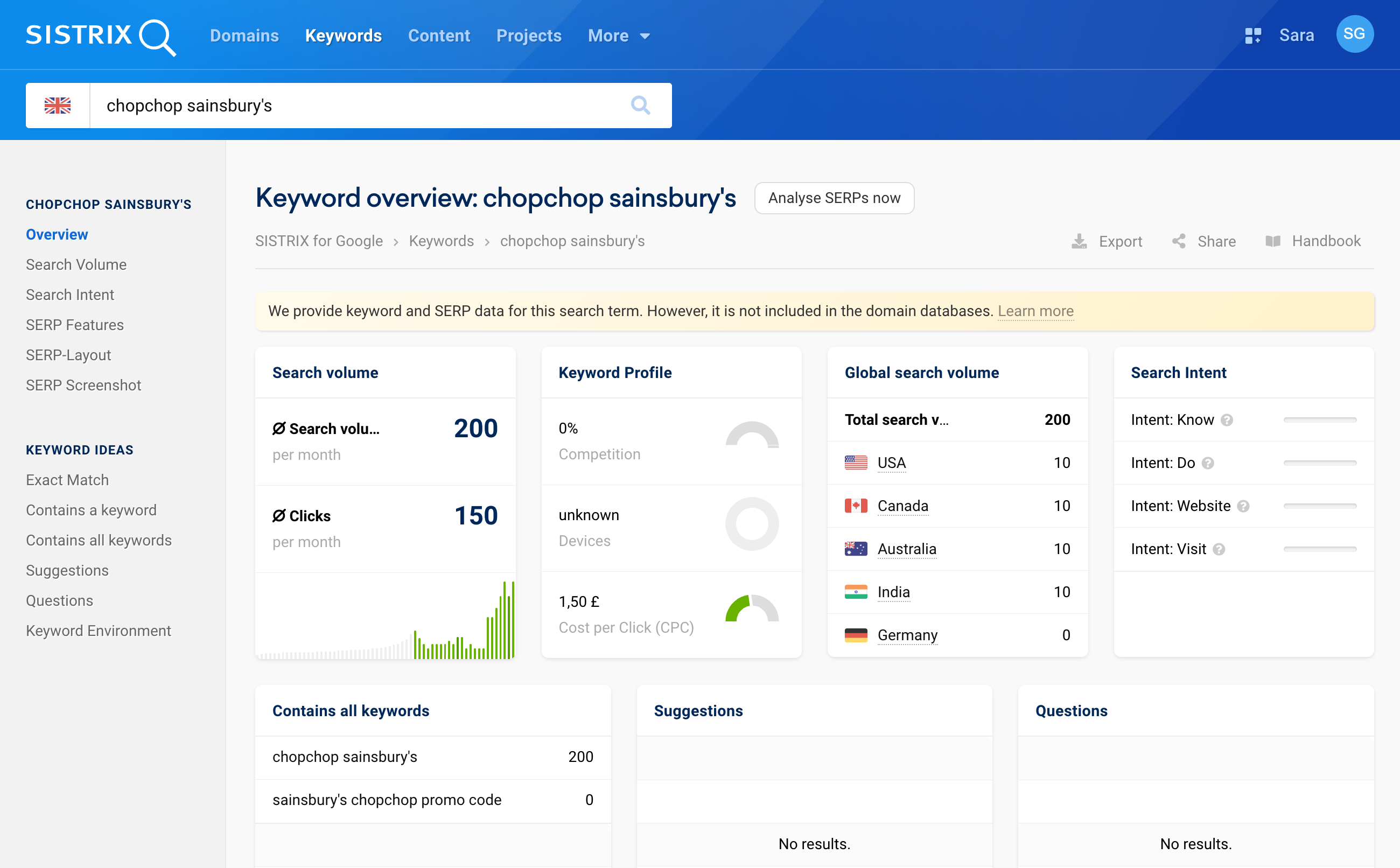Click the Intent: Do progress bar
The width and height of the screenshot is (1400, 868).
point(1320,463)
